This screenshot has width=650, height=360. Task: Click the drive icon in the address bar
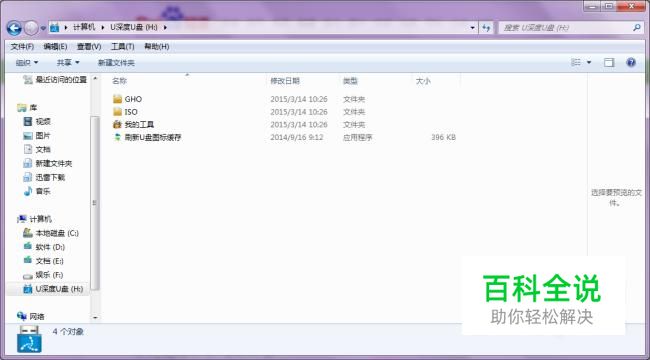click(54, 28)
